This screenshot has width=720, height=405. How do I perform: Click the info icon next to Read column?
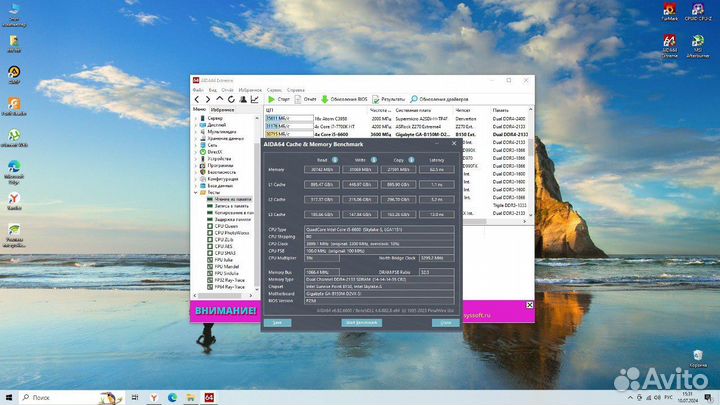click(x=335, y=160)
